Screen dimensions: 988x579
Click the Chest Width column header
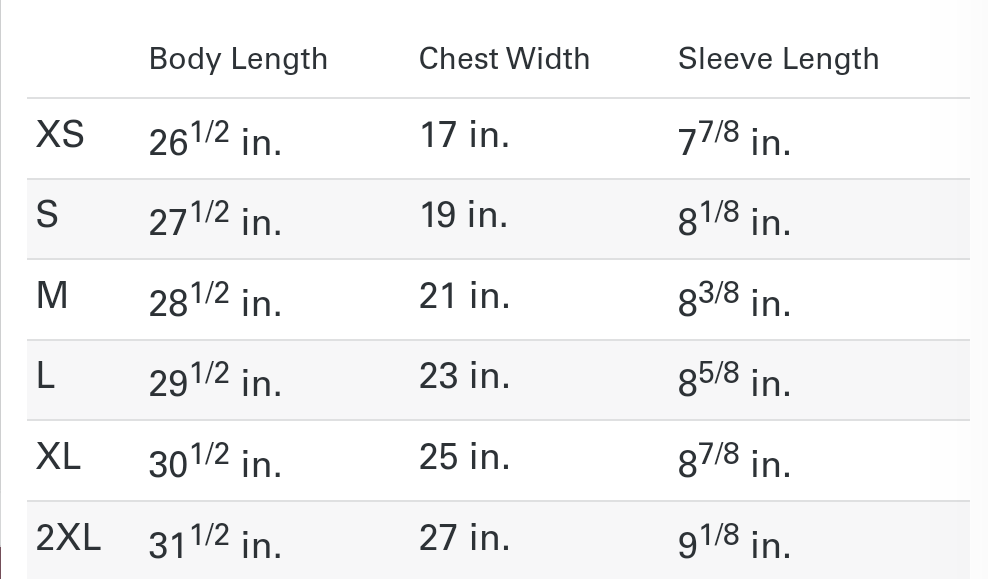(x=504, y=59)
